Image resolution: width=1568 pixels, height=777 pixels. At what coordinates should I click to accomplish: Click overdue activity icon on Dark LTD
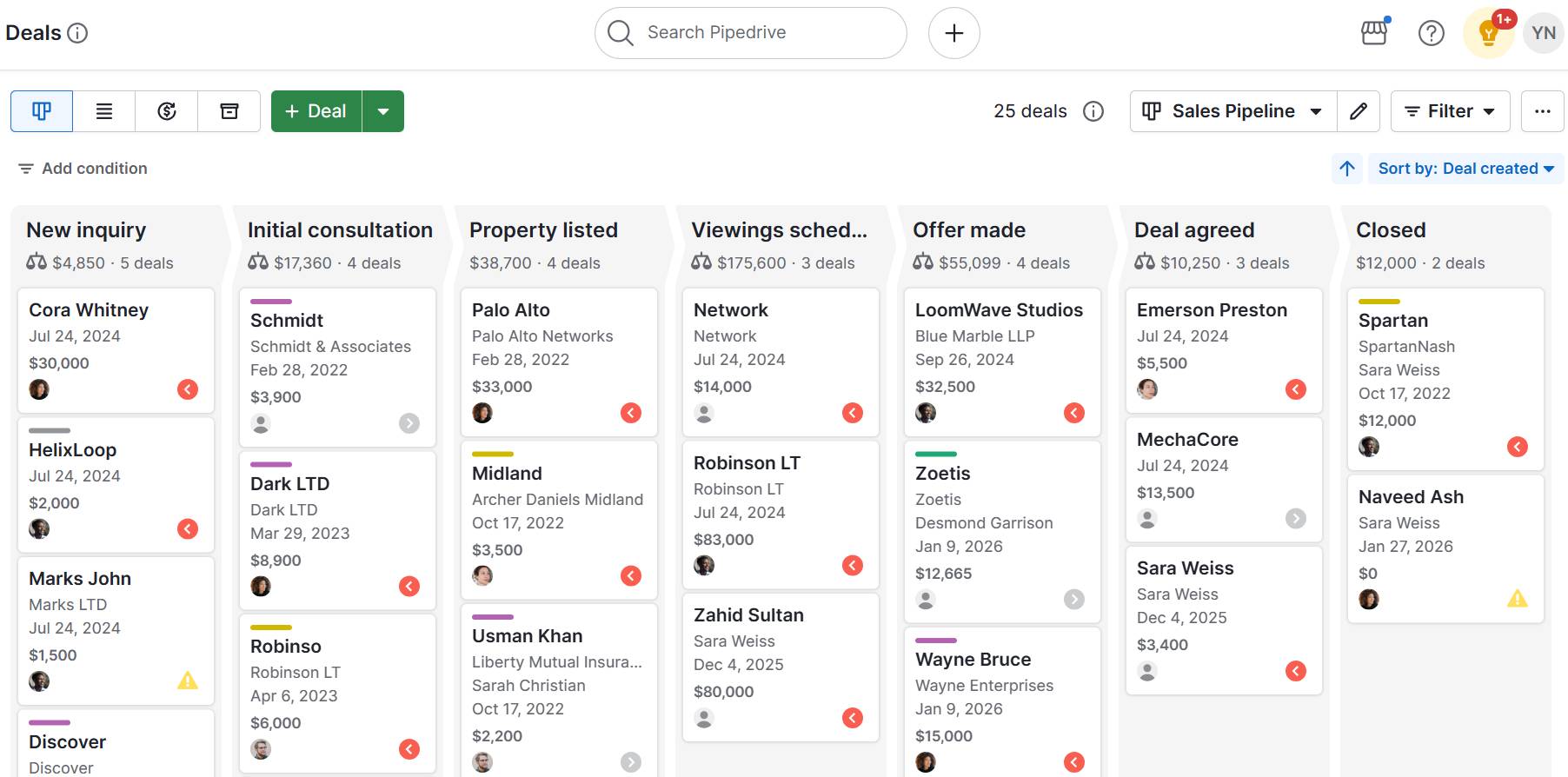(x=409, y=587)
